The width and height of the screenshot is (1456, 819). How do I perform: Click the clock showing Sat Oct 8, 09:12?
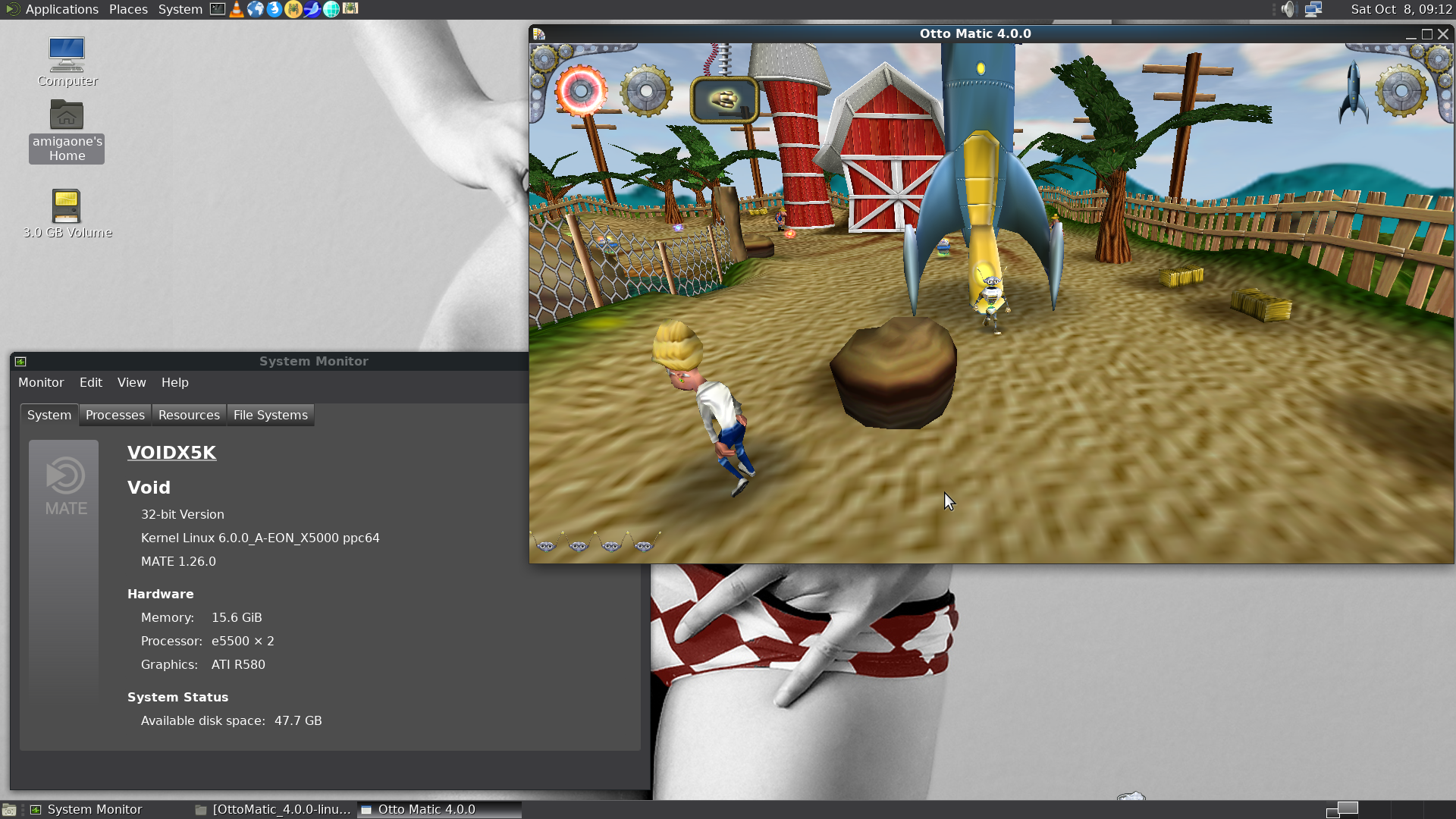point(1401,9)
